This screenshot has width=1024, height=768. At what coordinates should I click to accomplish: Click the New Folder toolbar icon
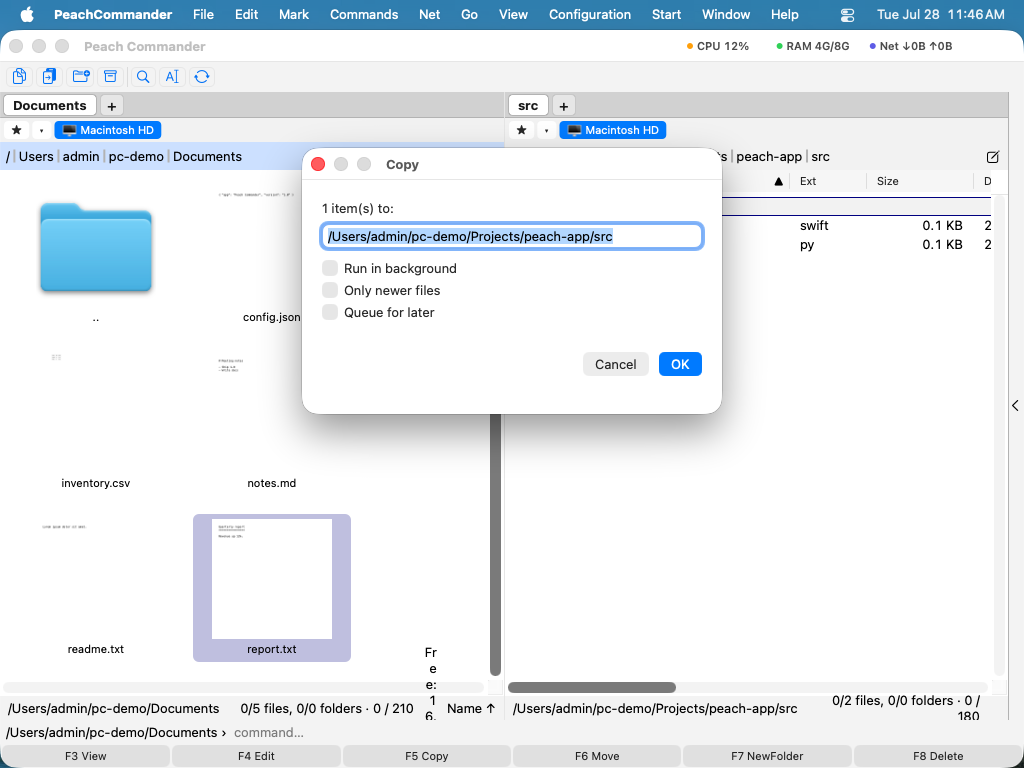tap(81, 76)
